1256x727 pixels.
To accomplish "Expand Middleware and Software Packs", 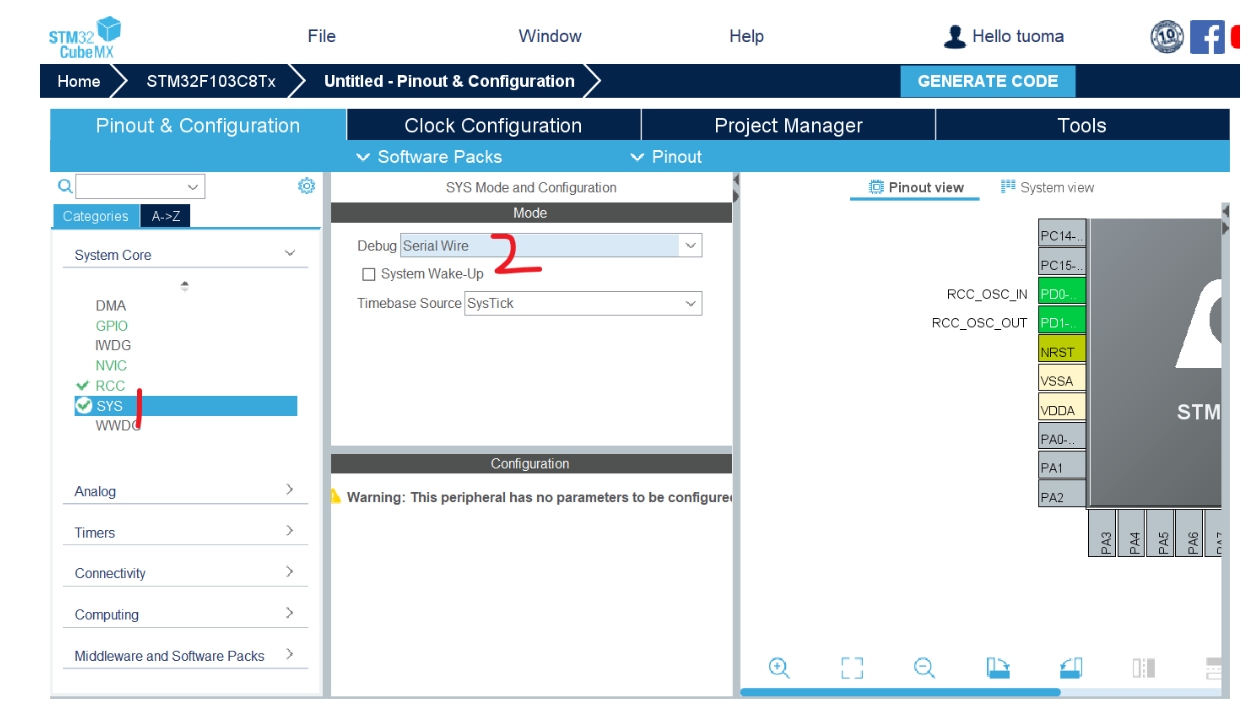I will point(290,654).
